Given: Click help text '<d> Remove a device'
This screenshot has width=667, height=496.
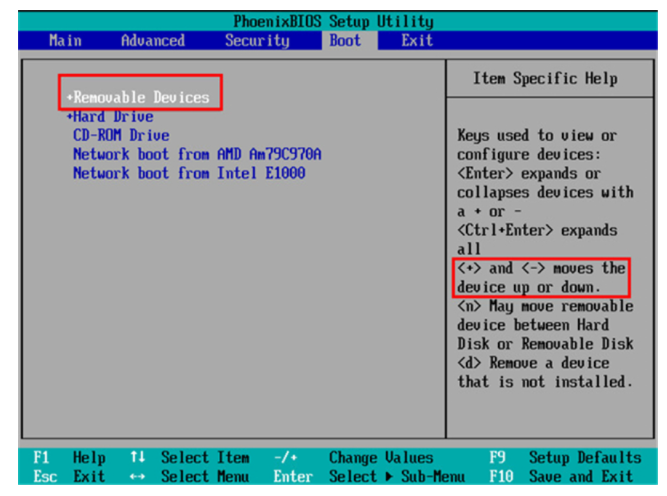Looking at the screenshot, I should point(533,363).
